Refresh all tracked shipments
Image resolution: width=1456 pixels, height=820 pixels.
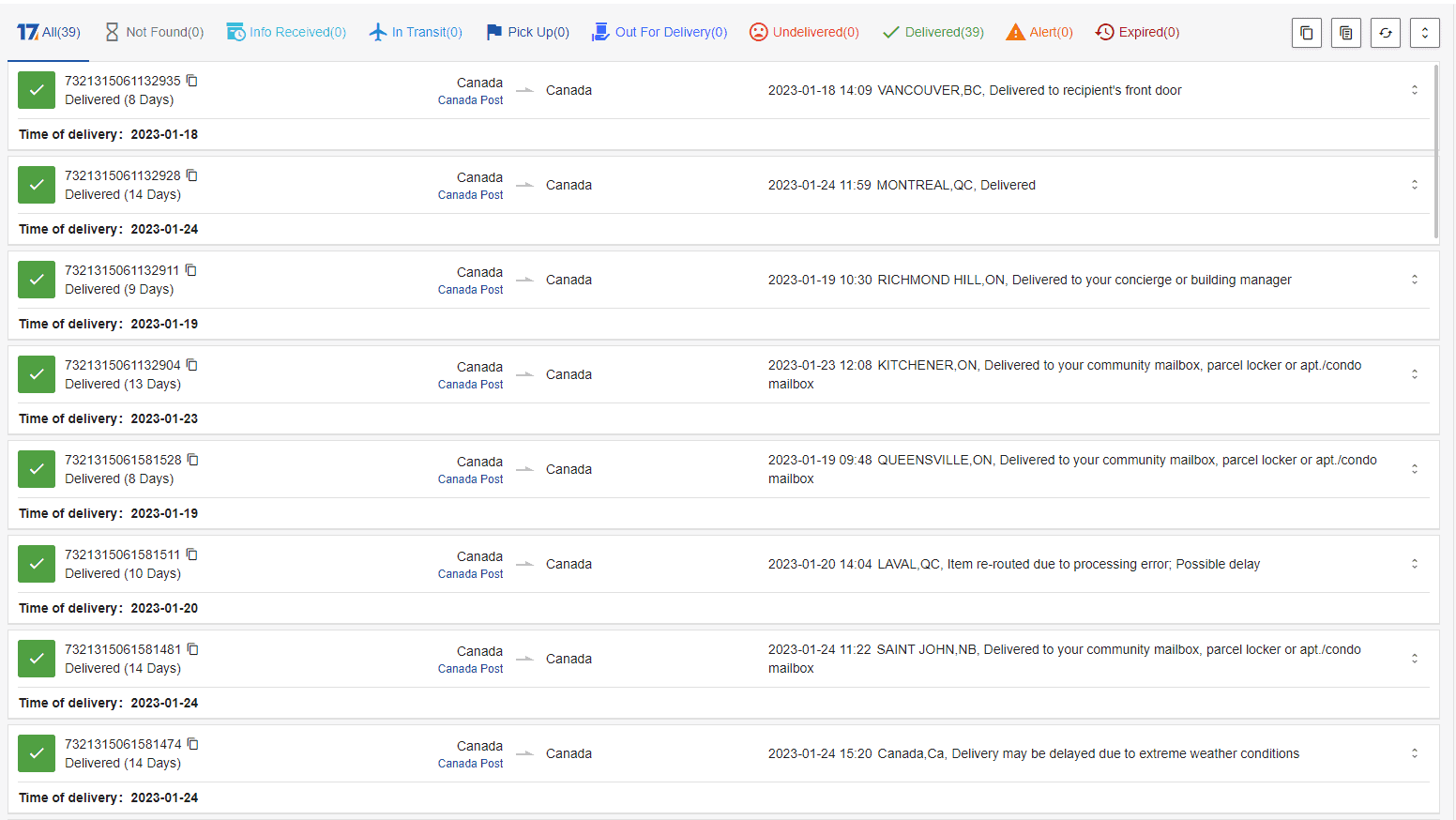click(1385, 32)
